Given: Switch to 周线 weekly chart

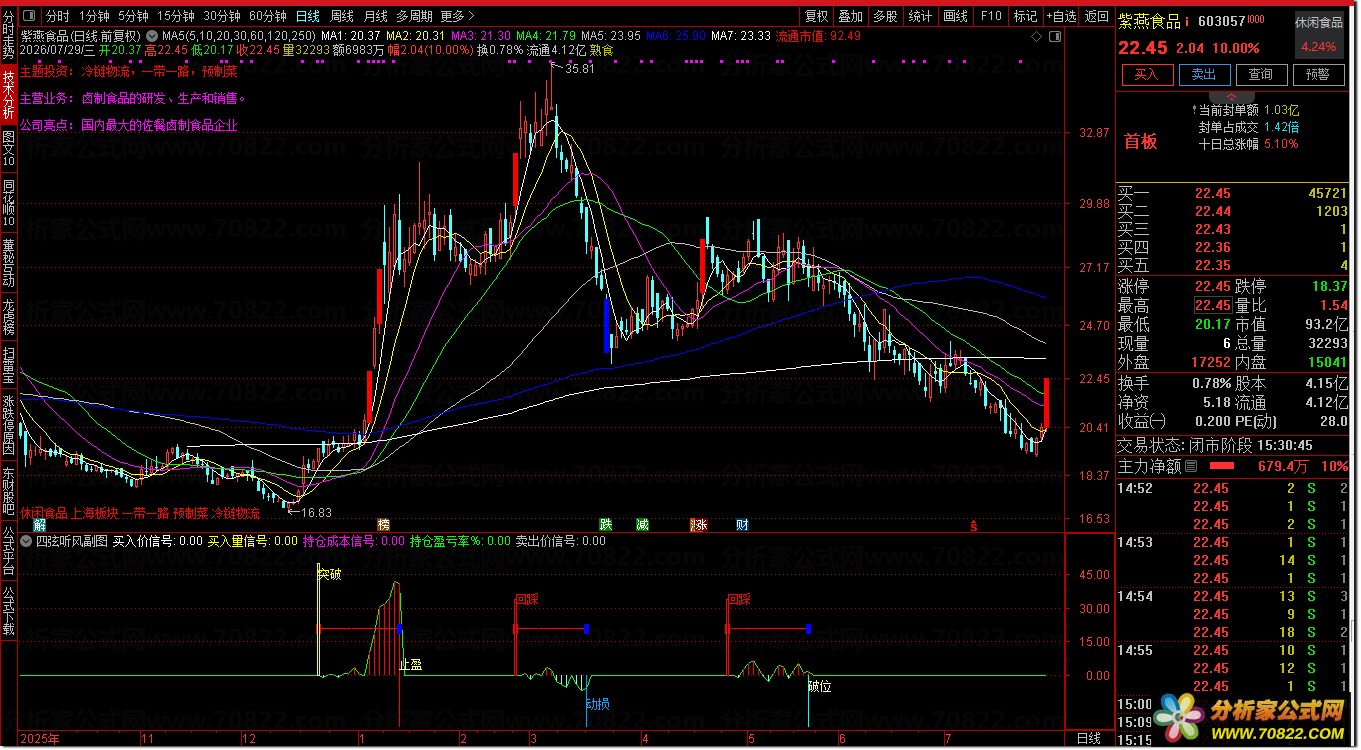Looking at the screenshot, I should point(342,16).
